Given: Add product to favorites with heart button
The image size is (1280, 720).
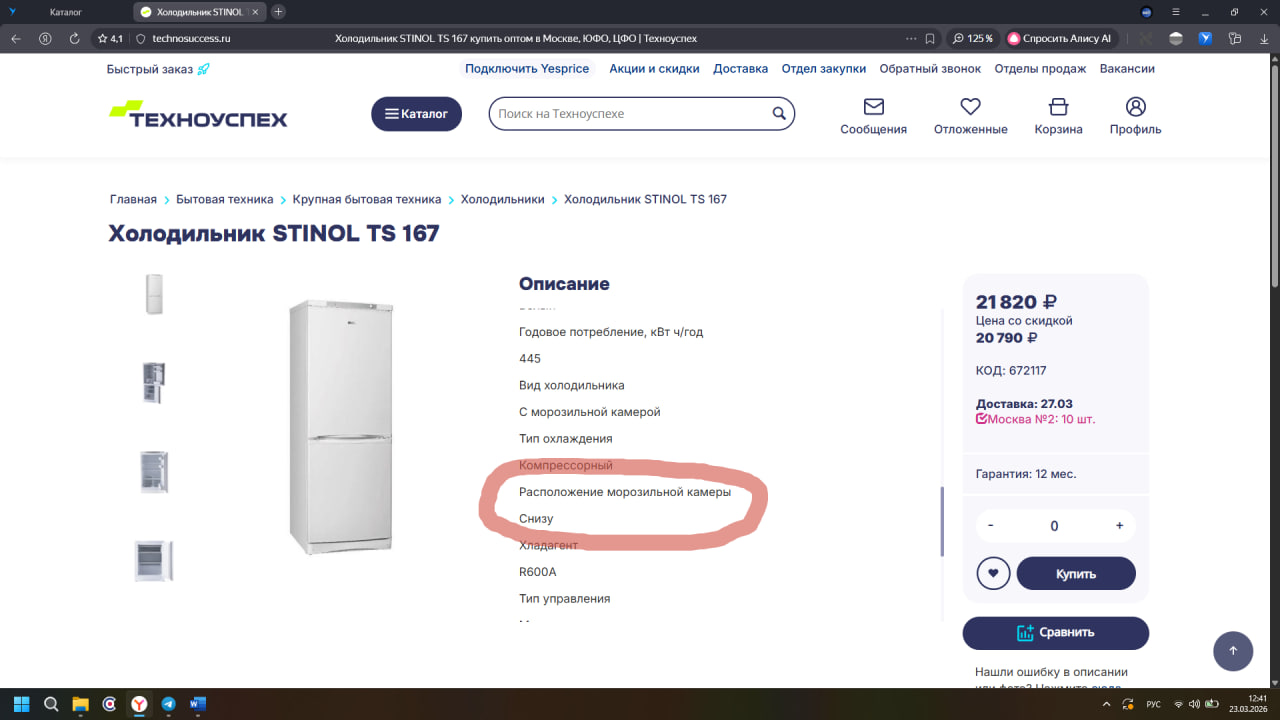Looking at the screenshot, I should coord(993,574).
